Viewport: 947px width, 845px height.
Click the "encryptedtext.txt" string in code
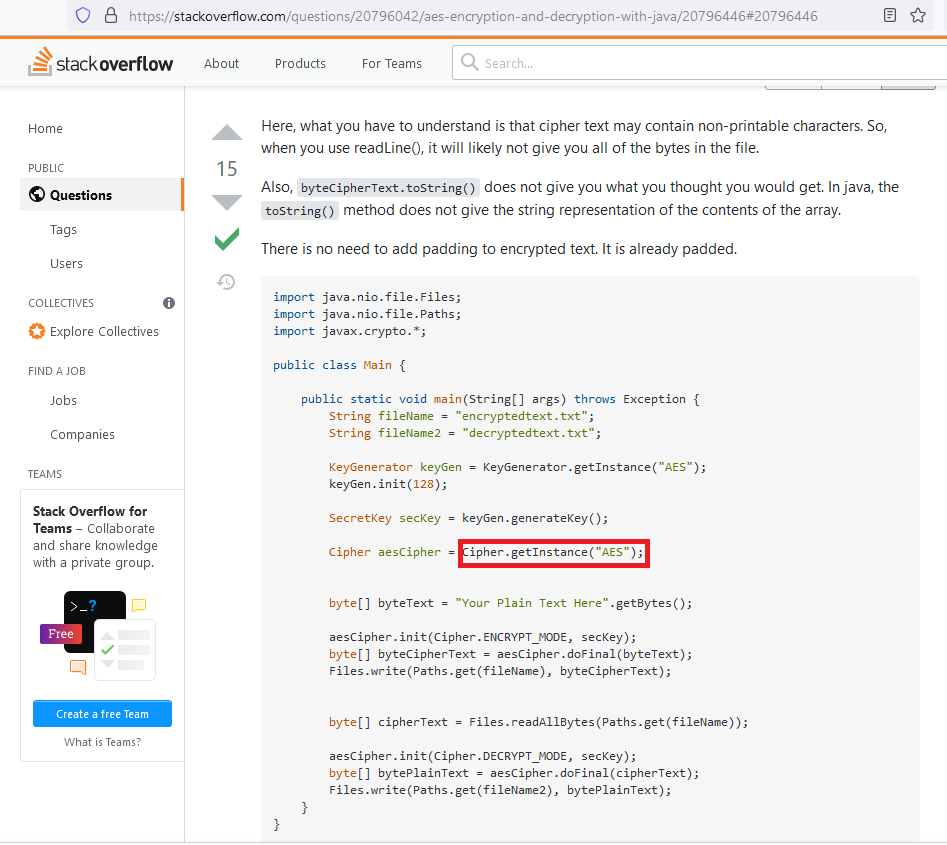pyautogui.click(x=521, y=416)
